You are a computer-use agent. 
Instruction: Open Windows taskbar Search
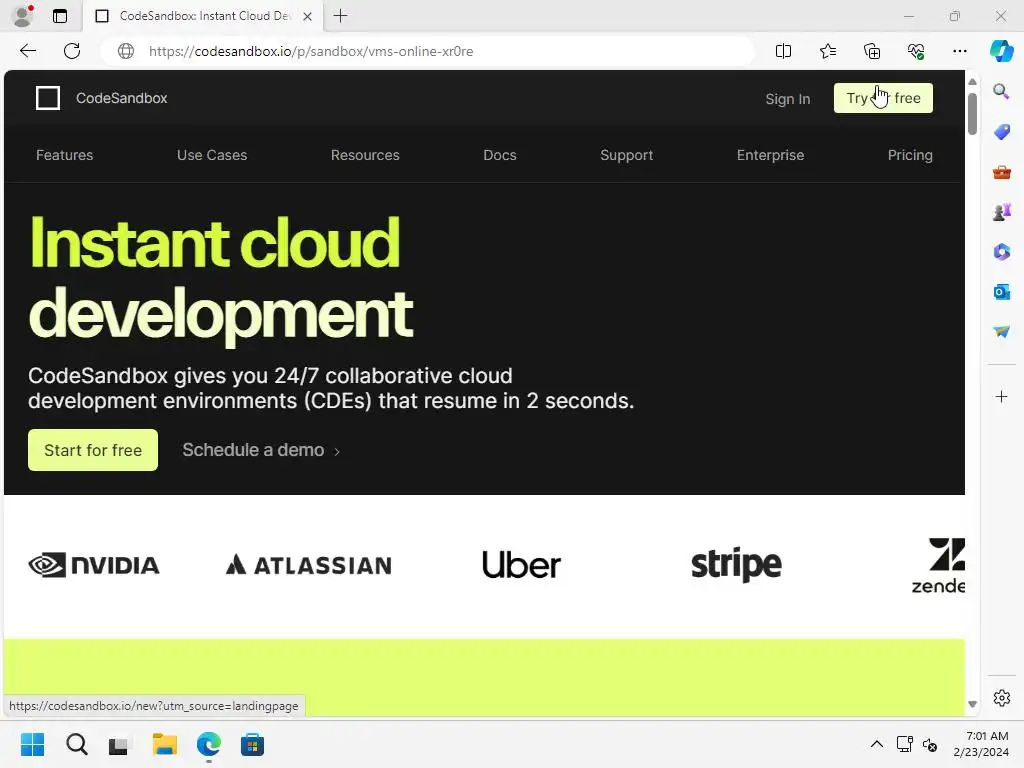click(76, 744)
